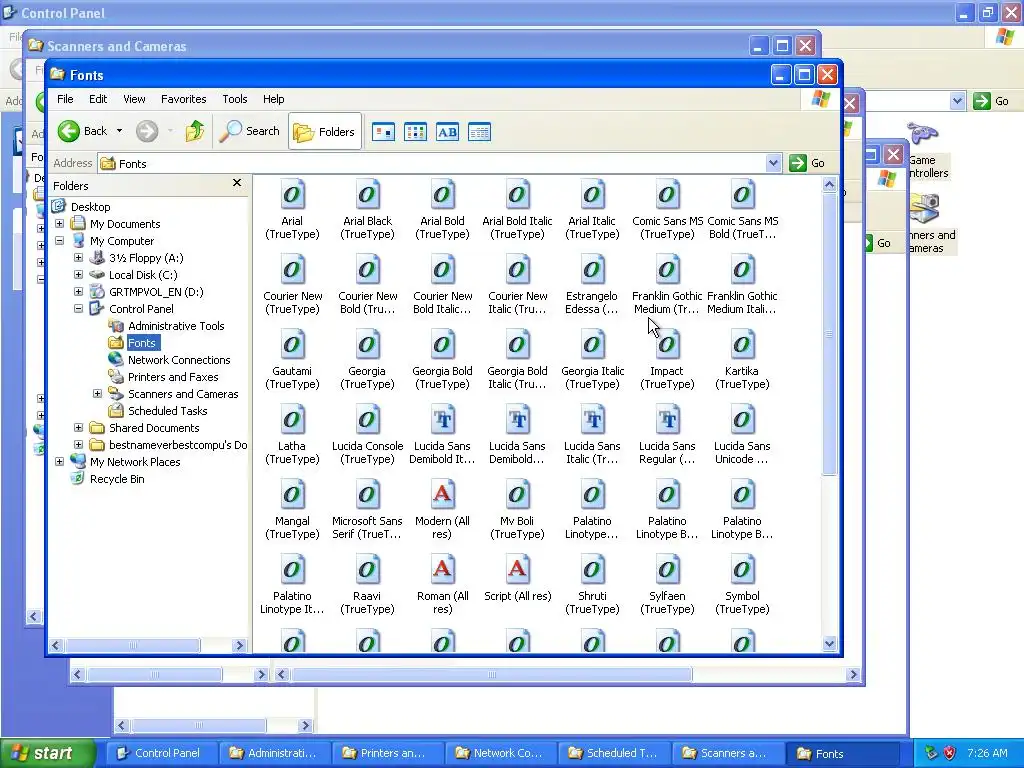
Task: Select the Script (All res) font icon
Action: 517,570
